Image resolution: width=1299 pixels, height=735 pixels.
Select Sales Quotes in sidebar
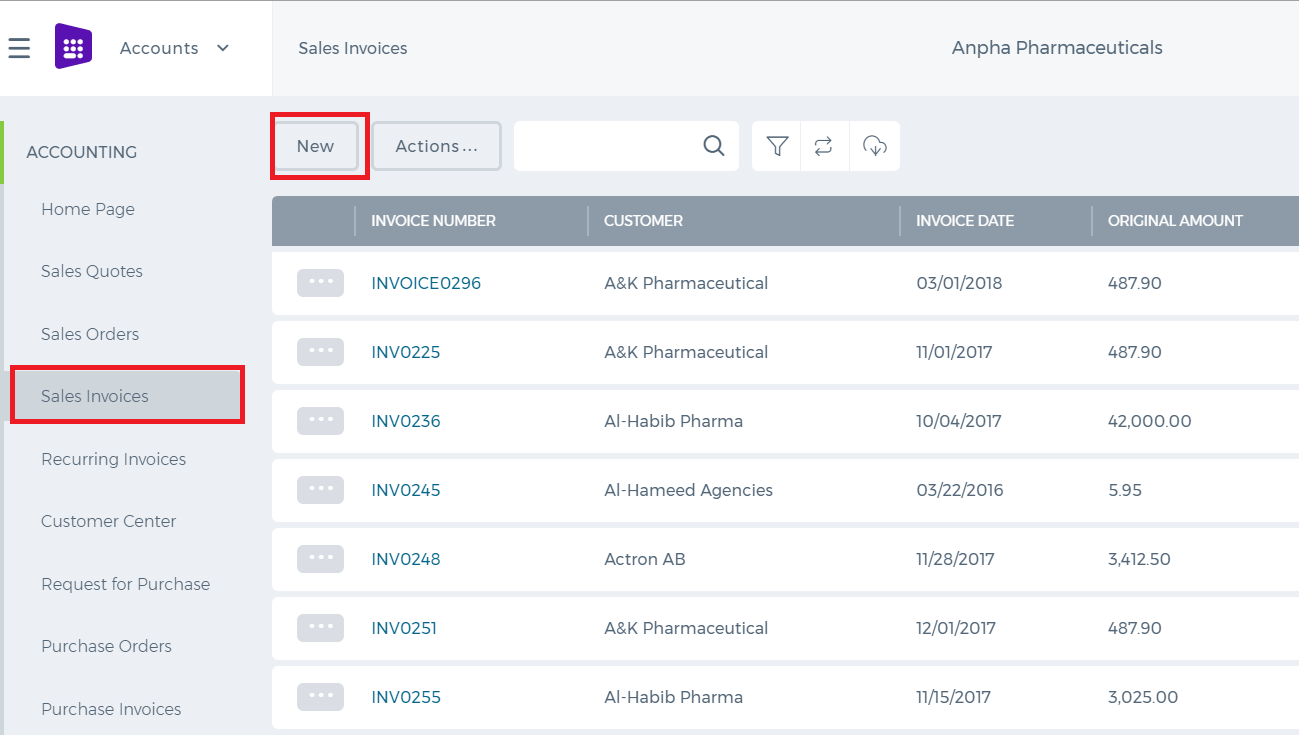pos(92,271)
